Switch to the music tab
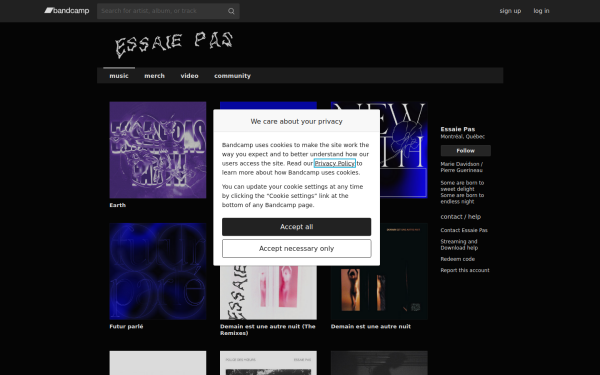 coord(119,76)
